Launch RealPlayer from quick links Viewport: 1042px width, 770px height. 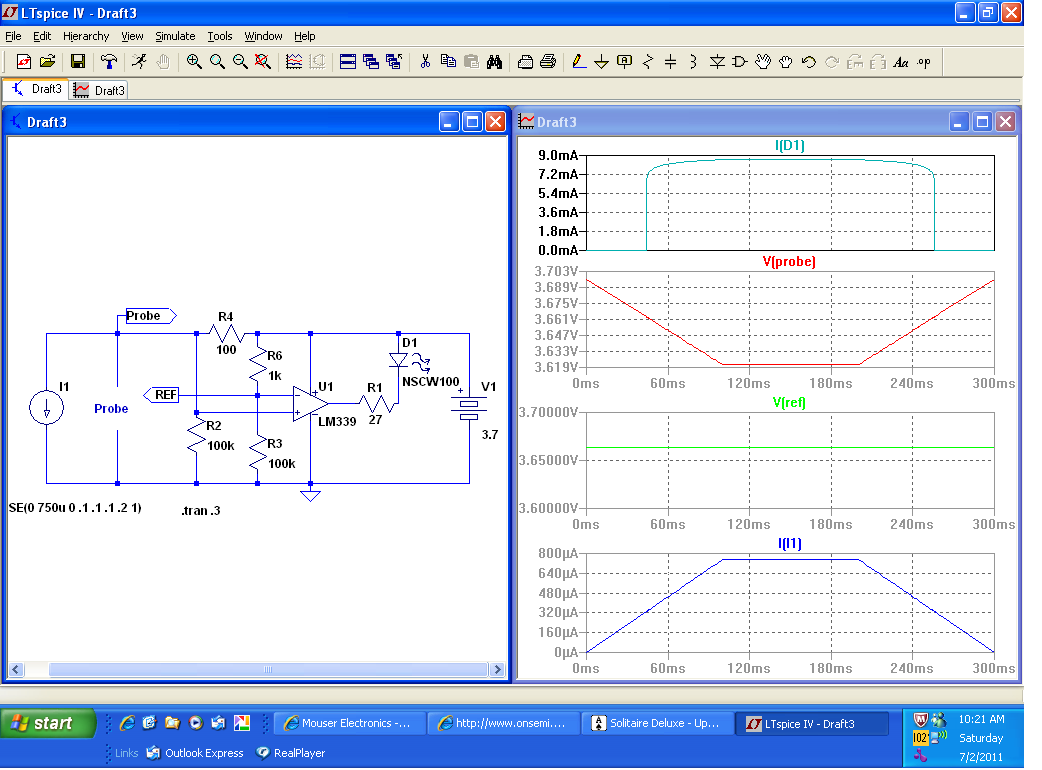pyautogui.click(x=290, y=753)
